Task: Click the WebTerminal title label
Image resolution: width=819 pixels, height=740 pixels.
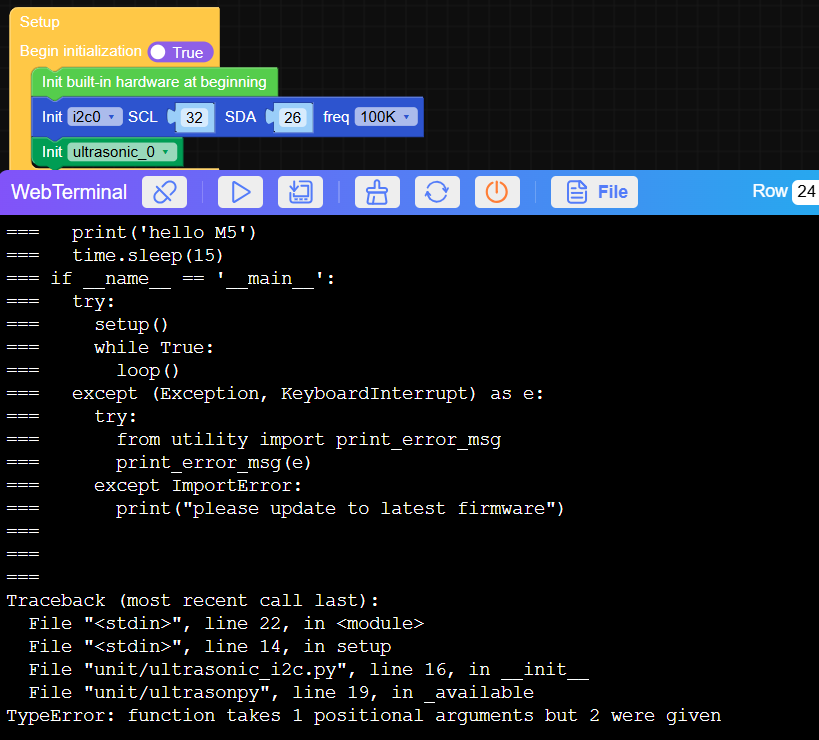Action: [x=69, y=192]
